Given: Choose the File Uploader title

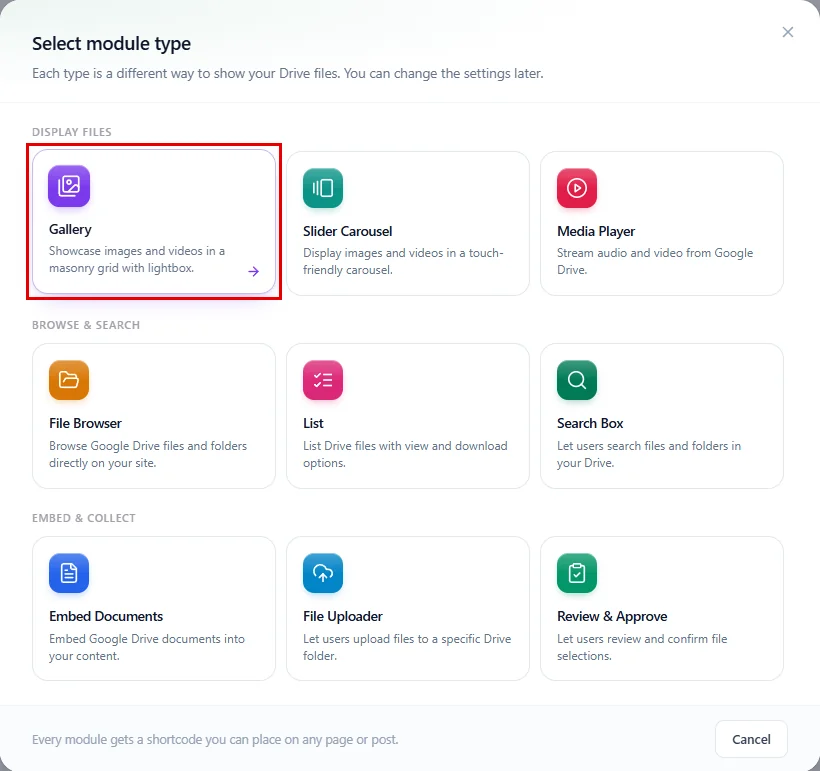Looking at the screenshot, I should pyautogui.click(x=343, y=616).
